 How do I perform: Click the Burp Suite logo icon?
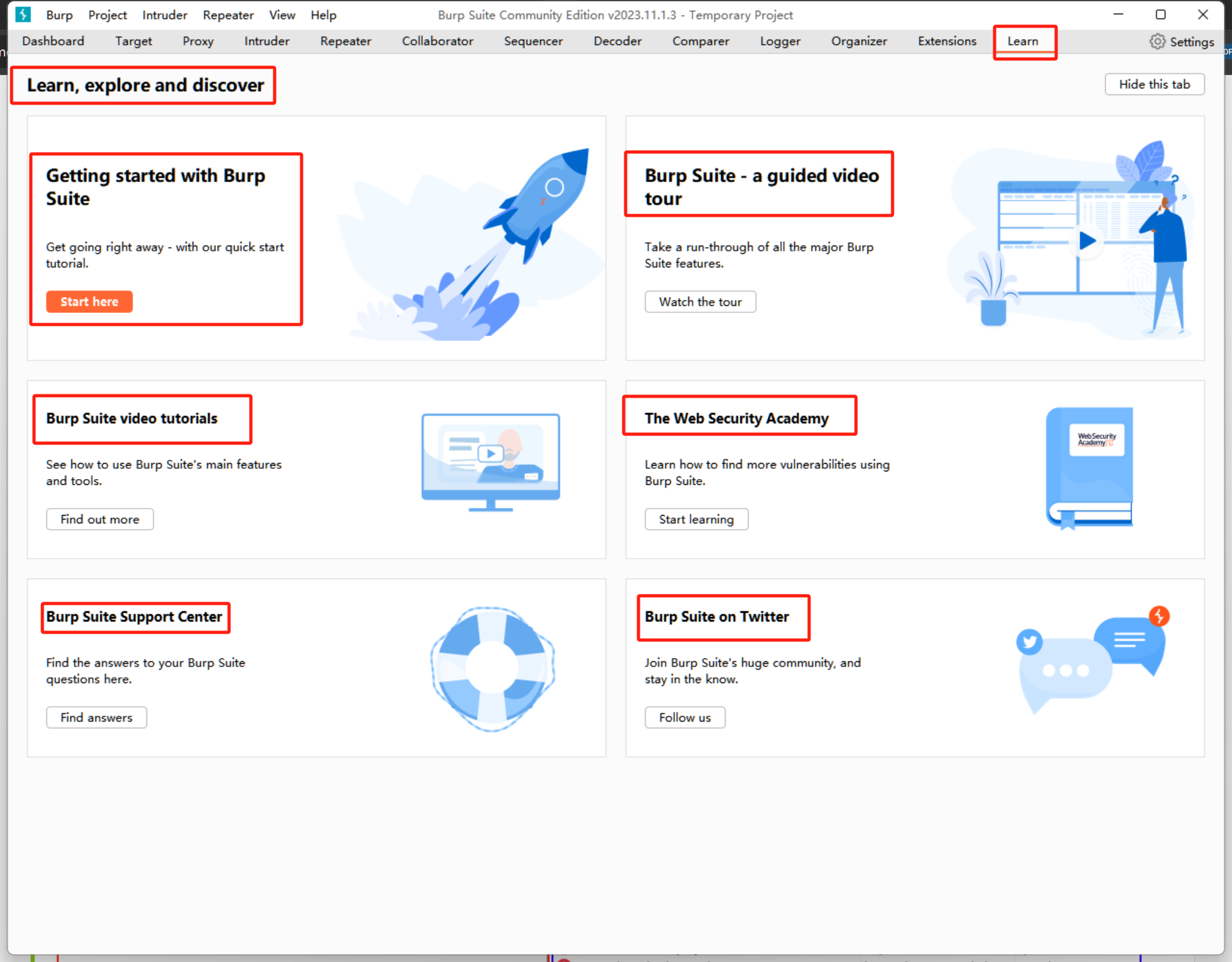[x=23, y=14]
